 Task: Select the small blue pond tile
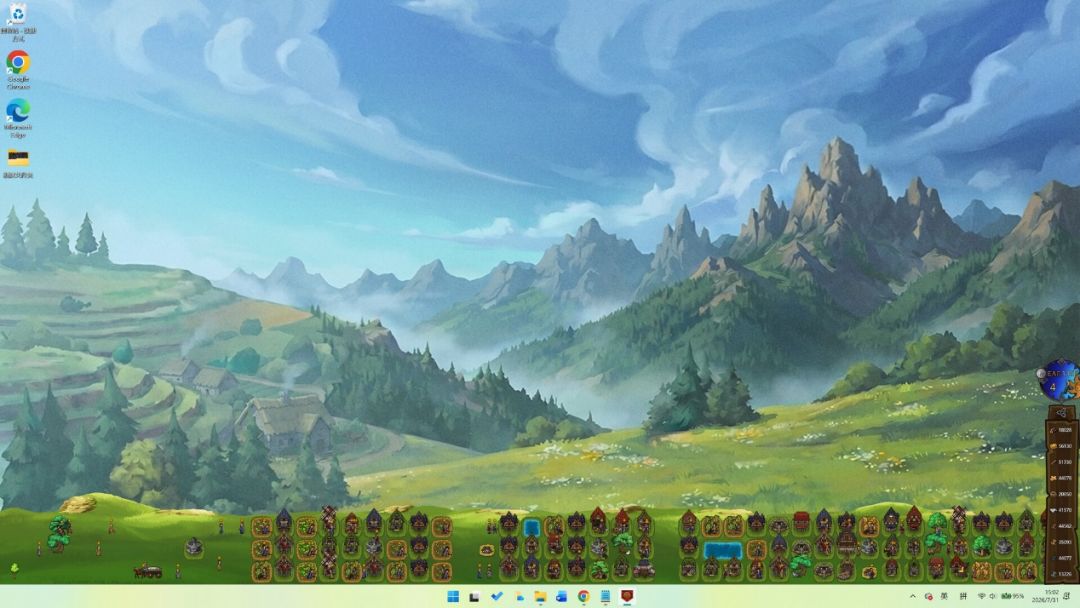[531, 528]
